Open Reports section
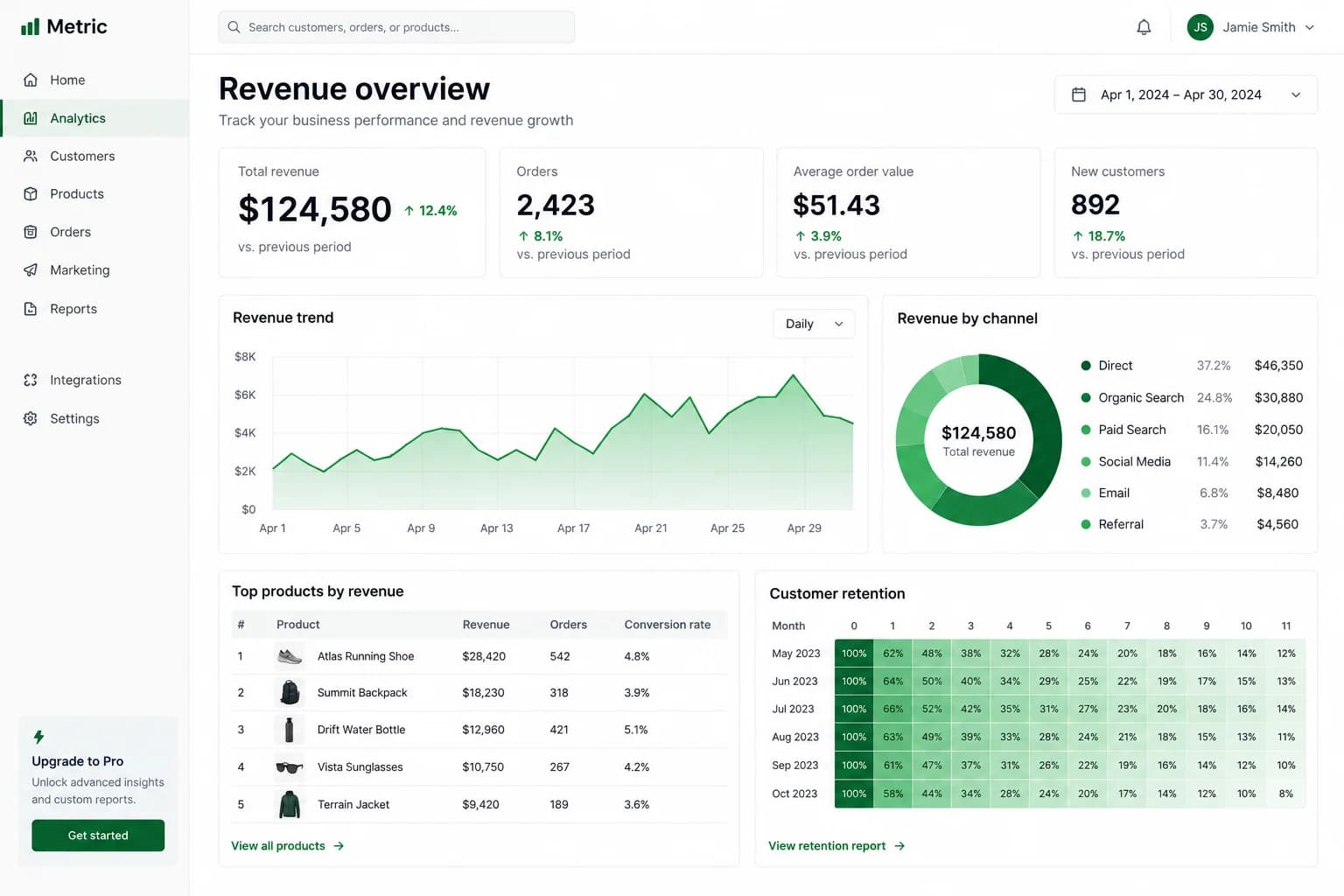This screenshot has height=896, width=1344. tap(94, 309)
